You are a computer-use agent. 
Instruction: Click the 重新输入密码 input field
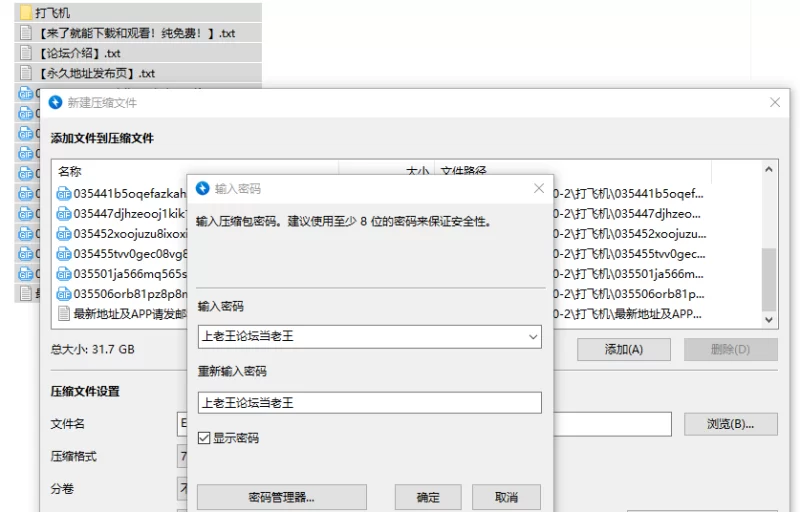(x=369, y=403)
